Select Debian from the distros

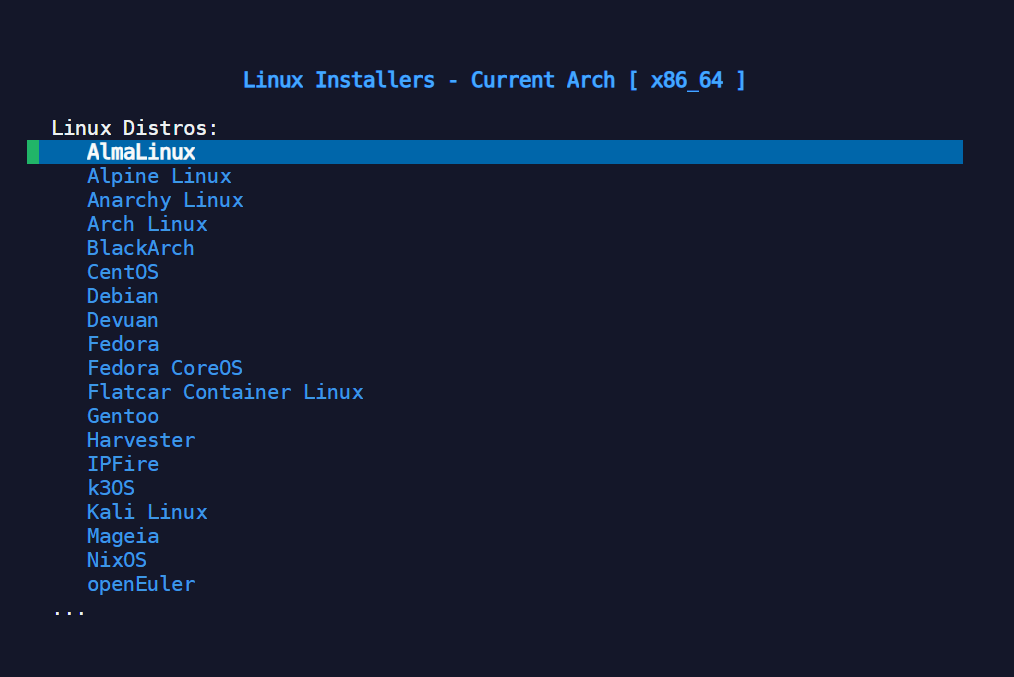pyautogui.click(x=122, y=296)
